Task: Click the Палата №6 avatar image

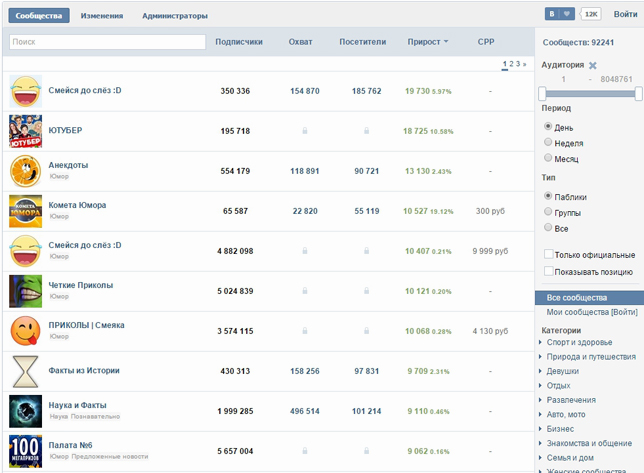Action: click(25, 451)
